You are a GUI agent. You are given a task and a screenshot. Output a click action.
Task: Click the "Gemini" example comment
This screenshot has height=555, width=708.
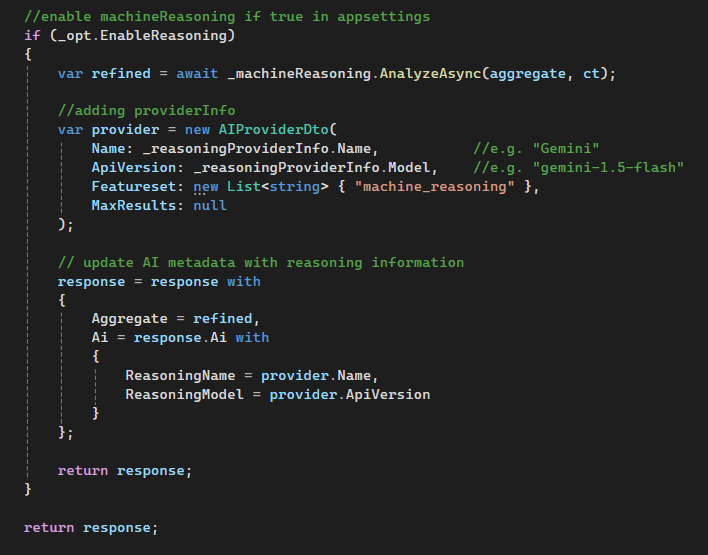[x=536, y=148]
